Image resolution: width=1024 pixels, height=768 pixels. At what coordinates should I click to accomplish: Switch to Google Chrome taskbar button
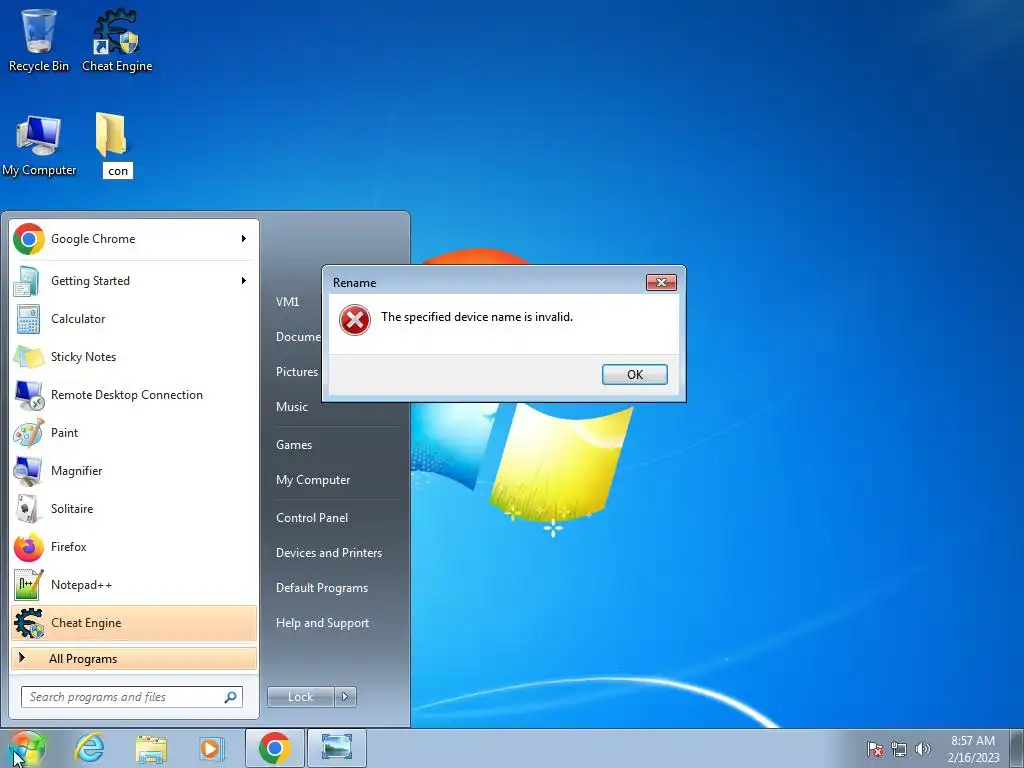pos(274,748)
